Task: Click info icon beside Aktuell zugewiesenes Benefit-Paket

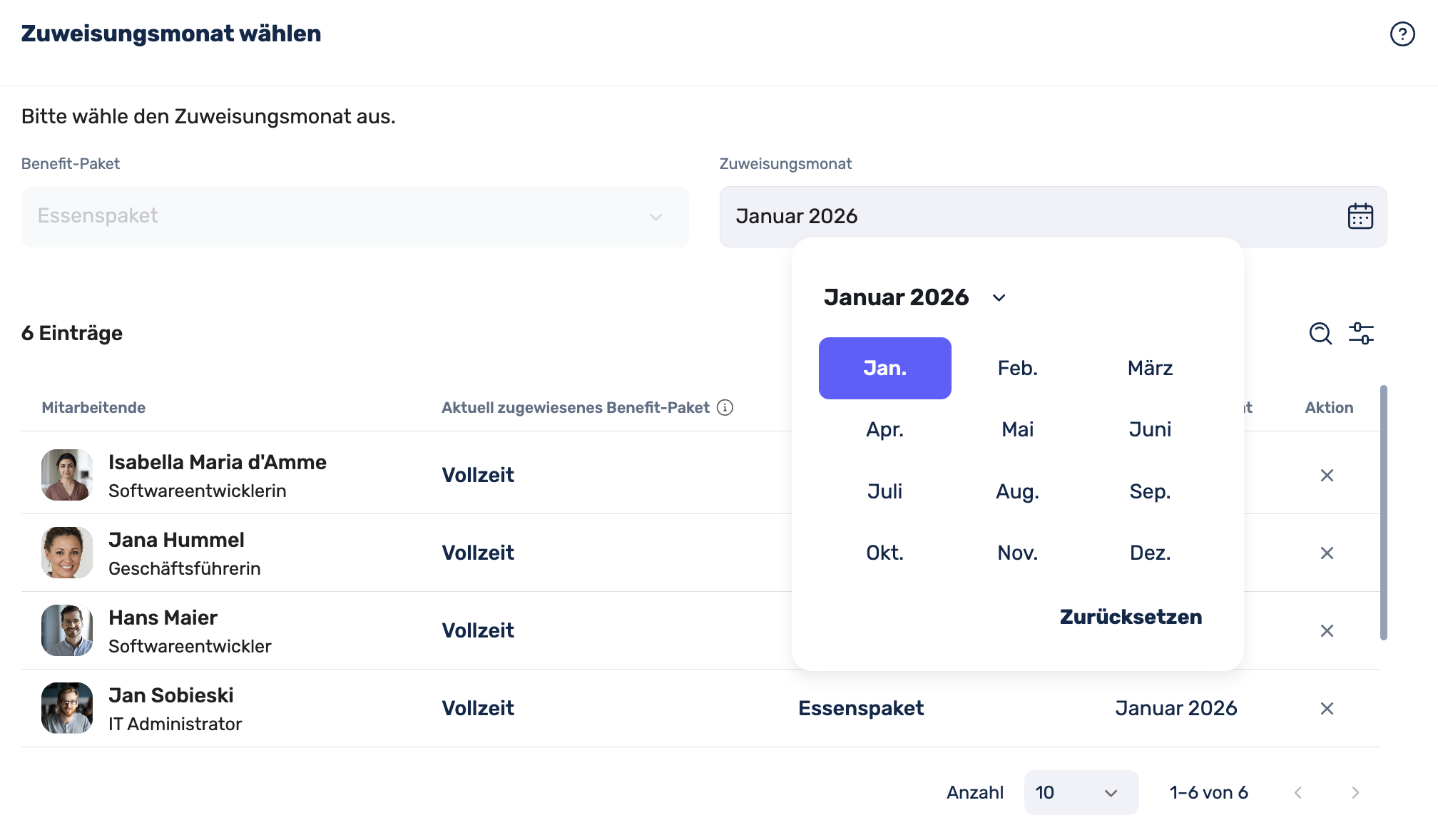Action: point(725,407)
